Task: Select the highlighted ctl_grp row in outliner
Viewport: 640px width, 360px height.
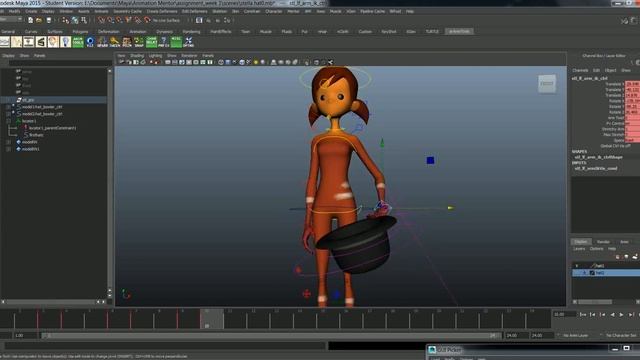Action: [53, 100]
